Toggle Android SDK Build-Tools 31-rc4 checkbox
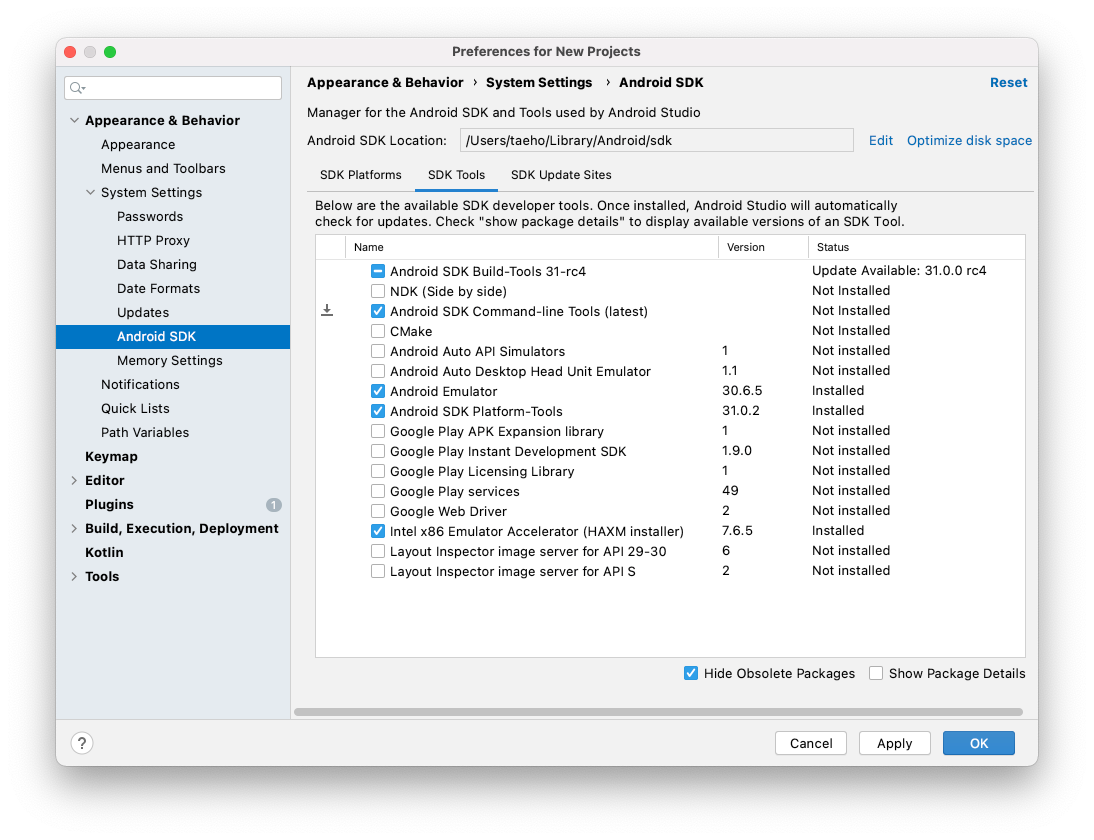Screen dimensions: 1094x840 pos(377,271)
